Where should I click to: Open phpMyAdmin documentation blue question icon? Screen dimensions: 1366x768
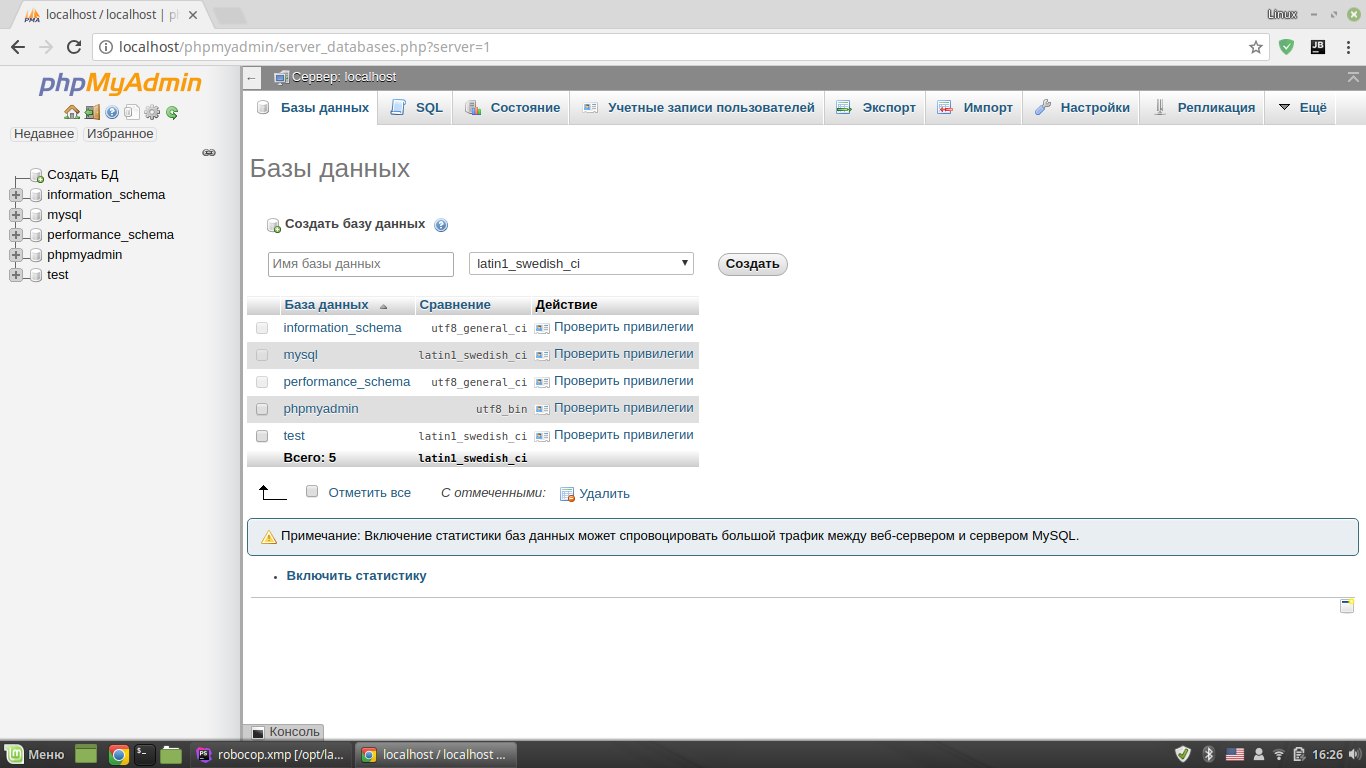[x=112, y=112]
